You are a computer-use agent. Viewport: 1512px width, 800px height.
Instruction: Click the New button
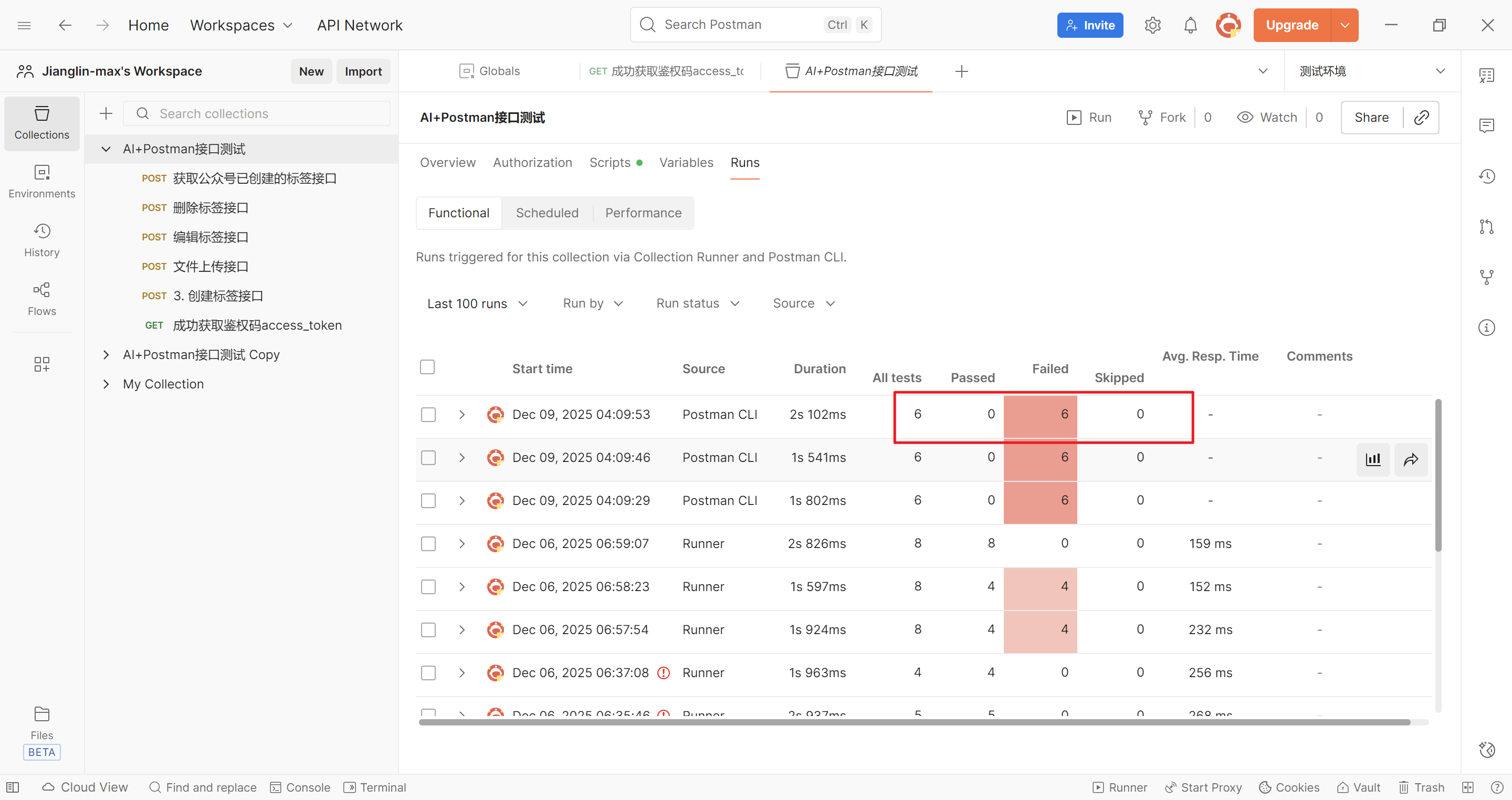[311, 71]
